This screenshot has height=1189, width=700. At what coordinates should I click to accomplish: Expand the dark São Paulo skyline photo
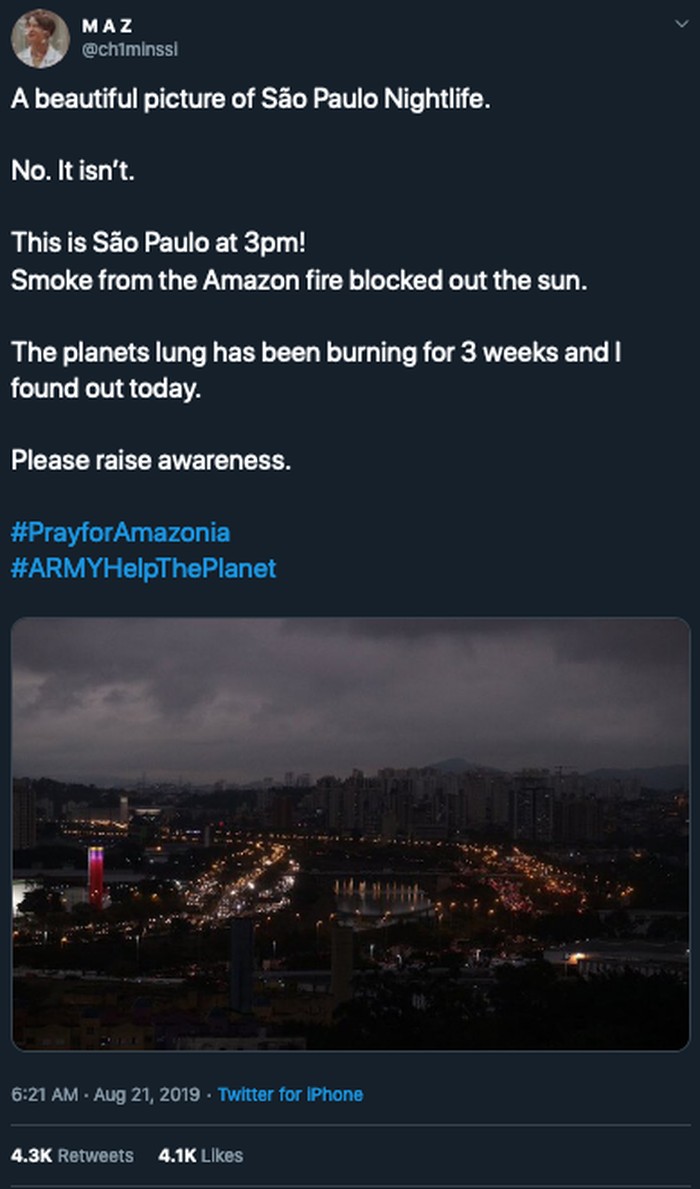coord(350,833)
